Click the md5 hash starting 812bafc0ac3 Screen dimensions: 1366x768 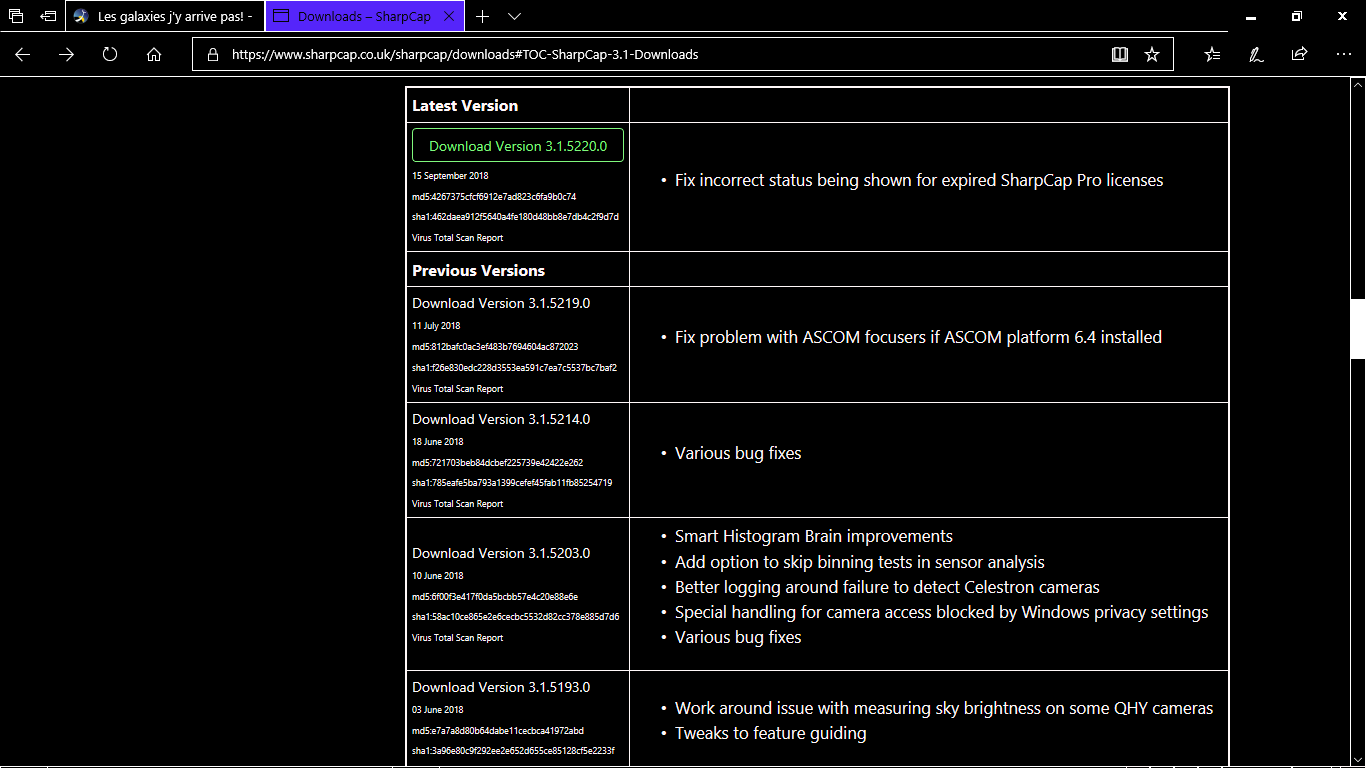click(x=495, y=347)
